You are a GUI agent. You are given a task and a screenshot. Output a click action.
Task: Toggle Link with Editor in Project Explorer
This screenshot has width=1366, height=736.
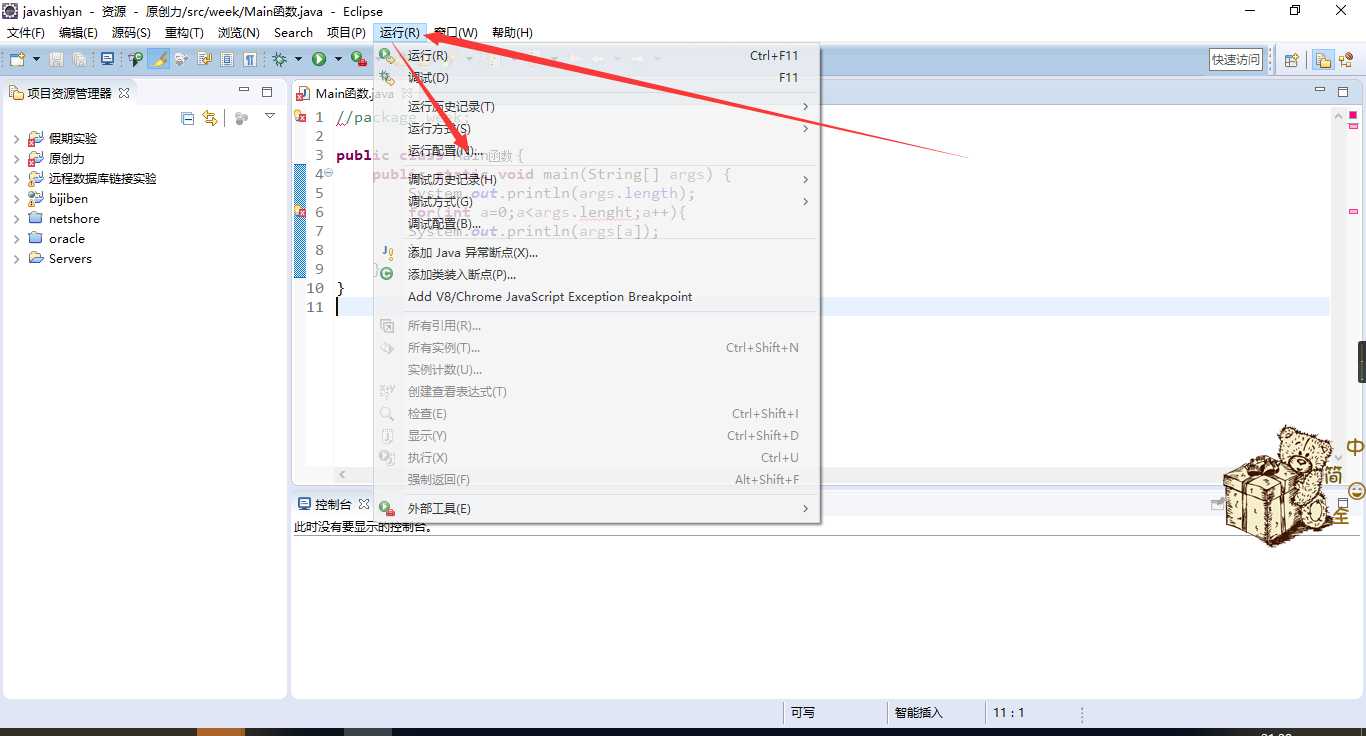(x=209, y=118)
